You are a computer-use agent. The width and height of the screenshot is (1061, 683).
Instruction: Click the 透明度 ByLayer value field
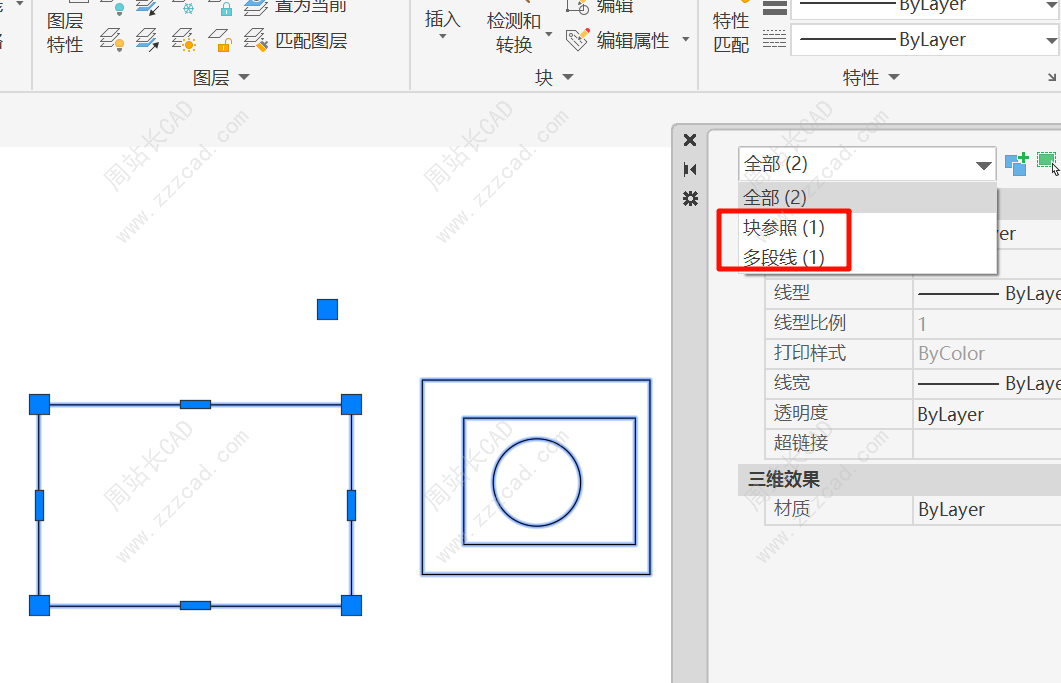pos(985,414)
